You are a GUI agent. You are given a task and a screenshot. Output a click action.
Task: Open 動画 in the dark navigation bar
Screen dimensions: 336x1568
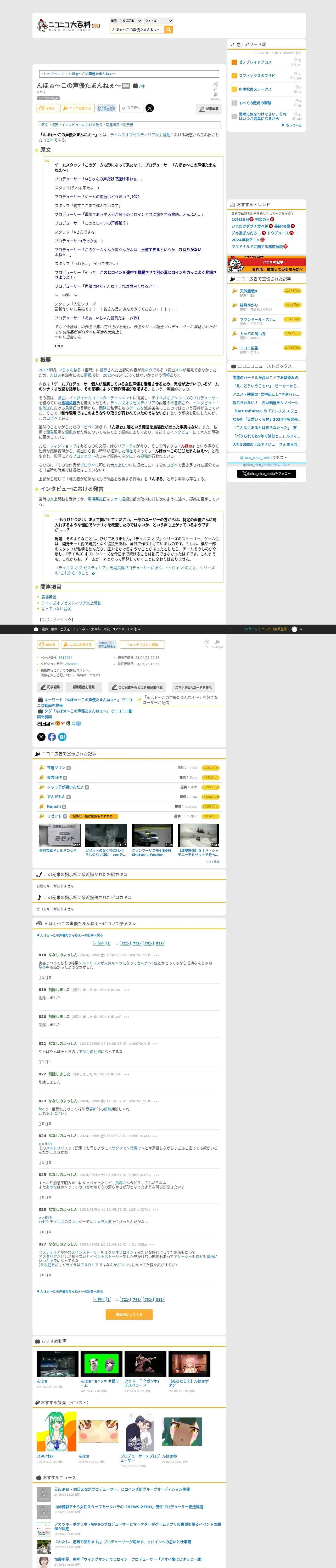point(45,629)
